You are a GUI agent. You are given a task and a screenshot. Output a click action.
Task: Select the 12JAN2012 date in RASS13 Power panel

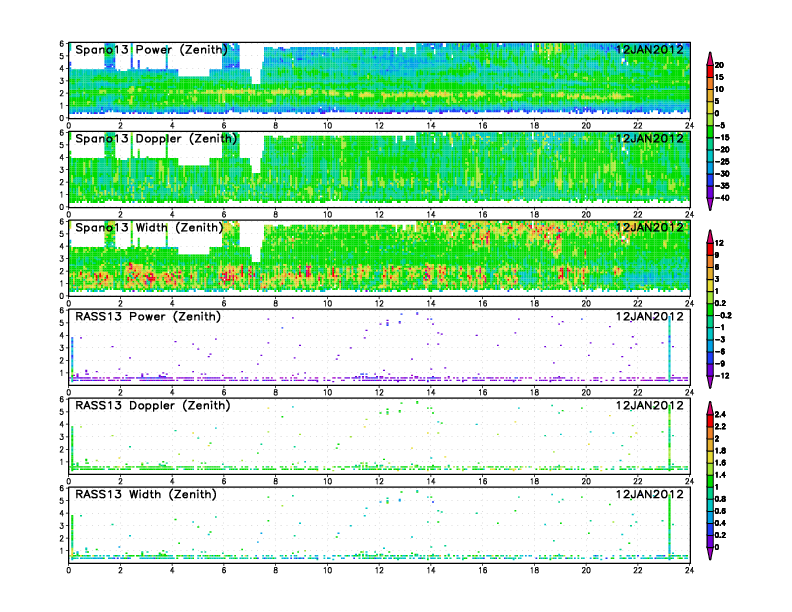[x=650, y=317]
